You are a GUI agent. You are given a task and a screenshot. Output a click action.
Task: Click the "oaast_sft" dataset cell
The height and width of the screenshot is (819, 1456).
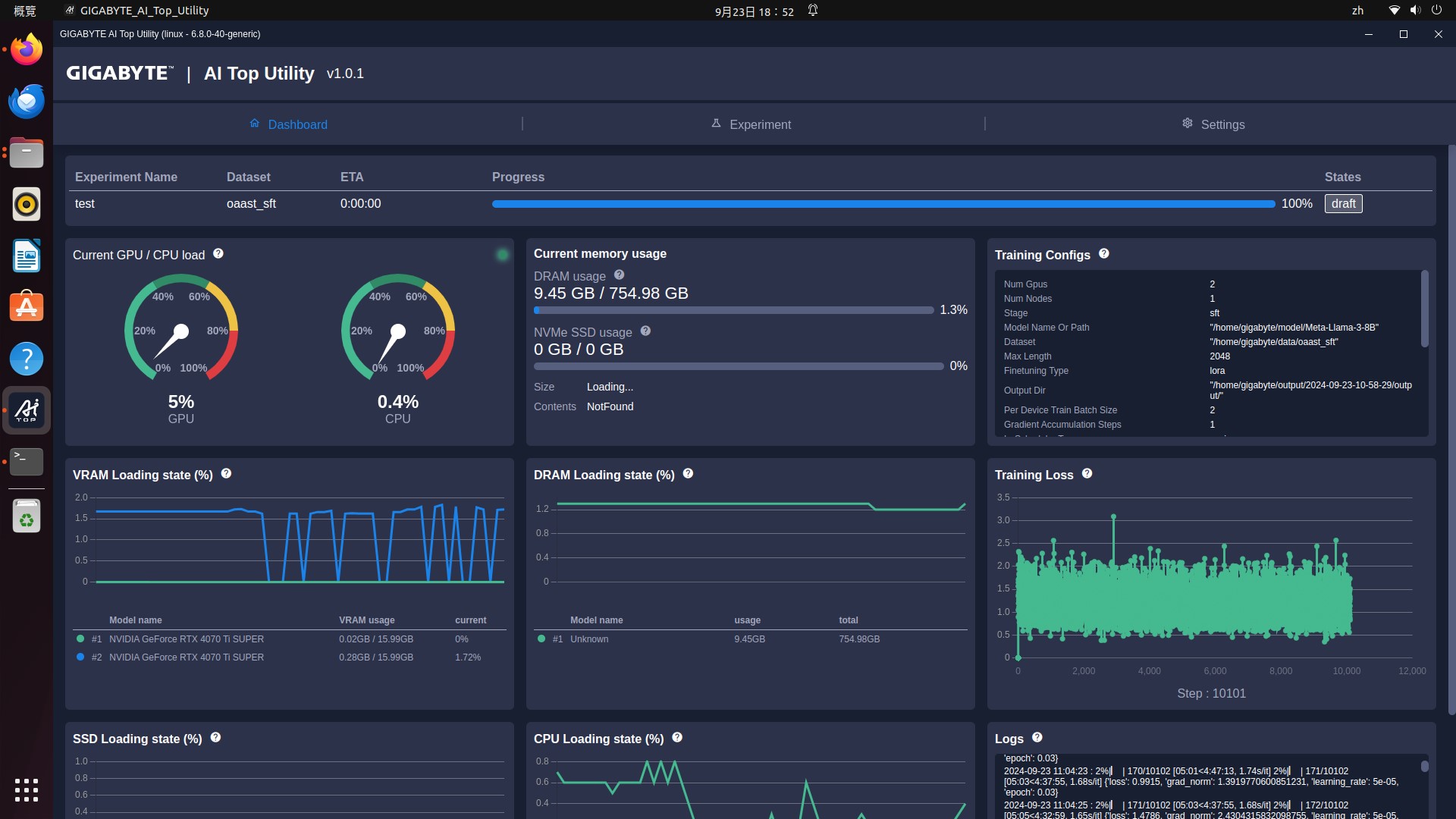click(x=251, y=204)
